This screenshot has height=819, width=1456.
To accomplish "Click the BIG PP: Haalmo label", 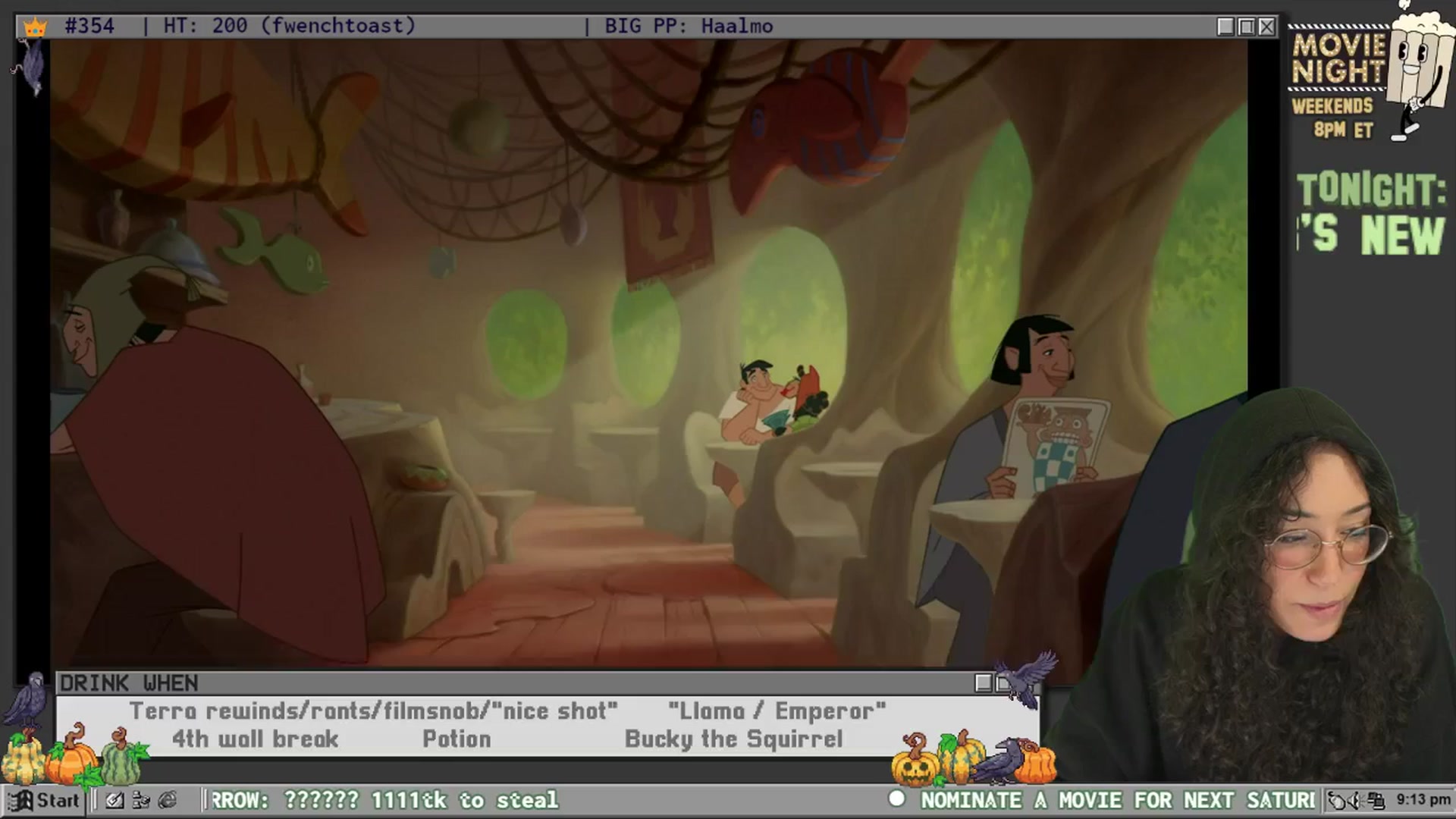I will pos(689,26).
